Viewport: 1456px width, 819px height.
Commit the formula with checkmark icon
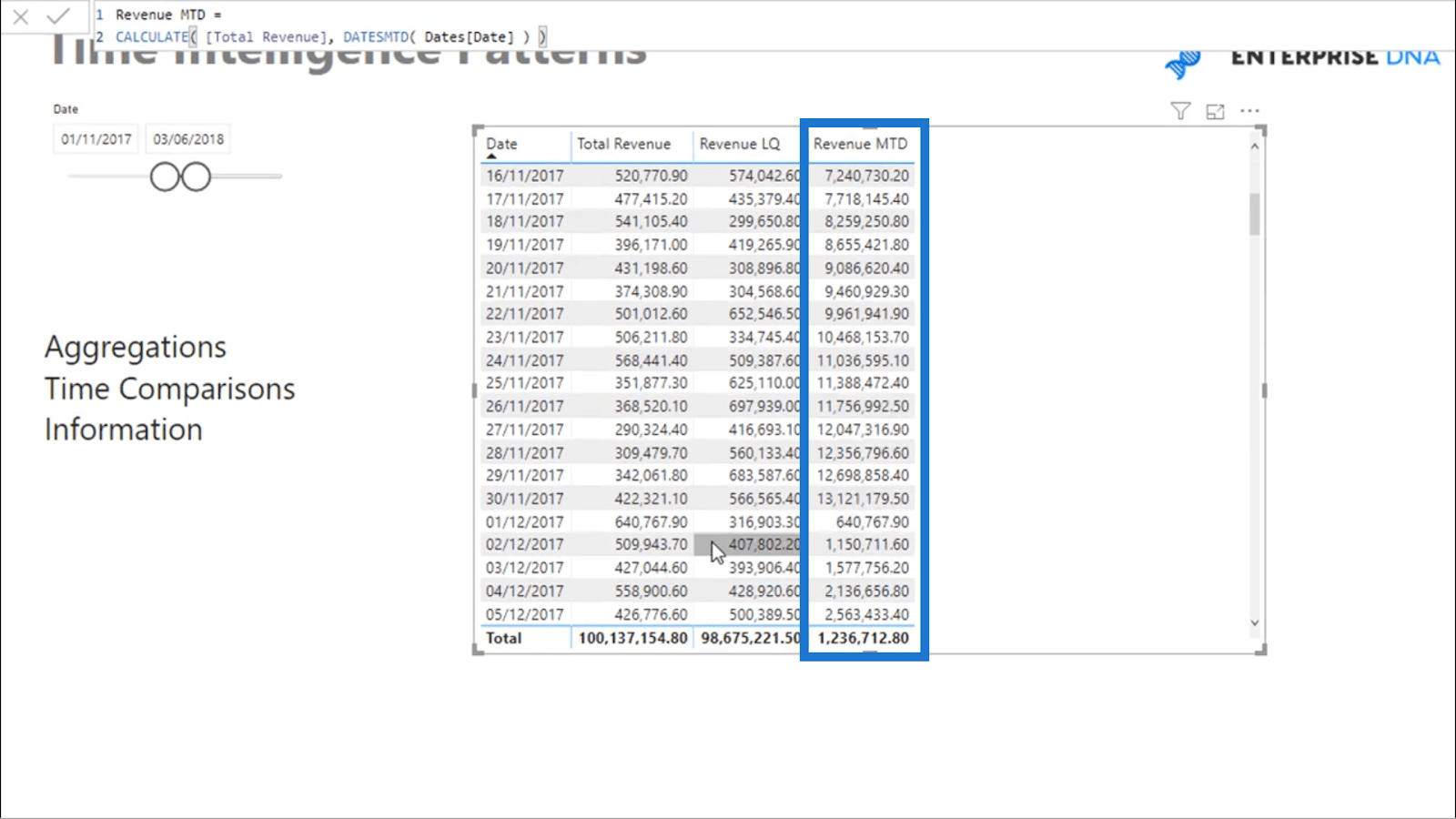click(58, 16)
